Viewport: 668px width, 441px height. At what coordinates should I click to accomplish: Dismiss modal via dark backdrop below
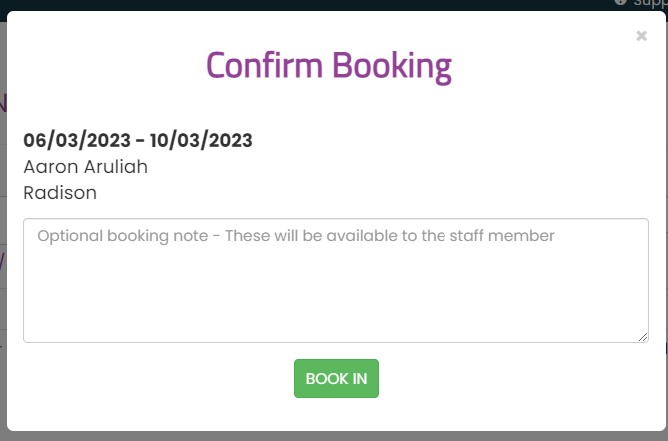[x=334, y=436]
